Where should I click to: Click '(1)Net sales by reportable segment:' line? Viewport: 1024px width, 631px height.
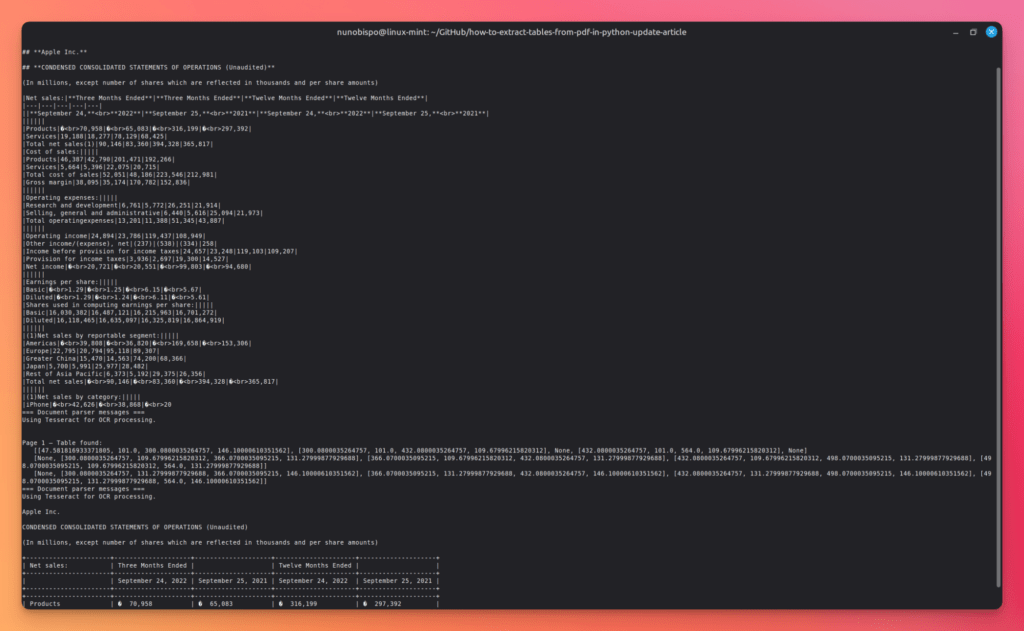[x=101, y=336]
